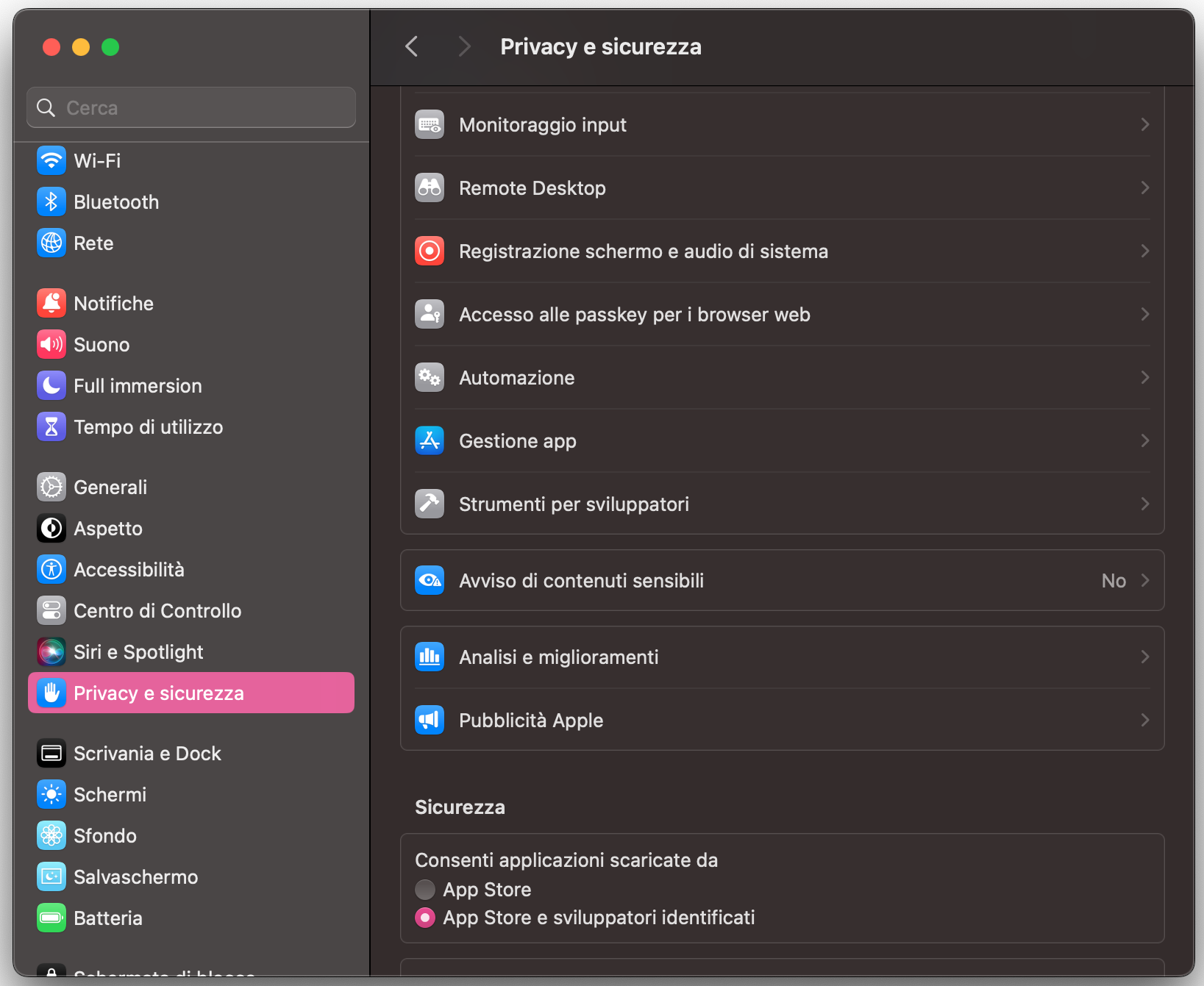This screenshot has width=1204, height=986.
Task: Select the Bluetooth sidebar icon
Action: (51, 201)
